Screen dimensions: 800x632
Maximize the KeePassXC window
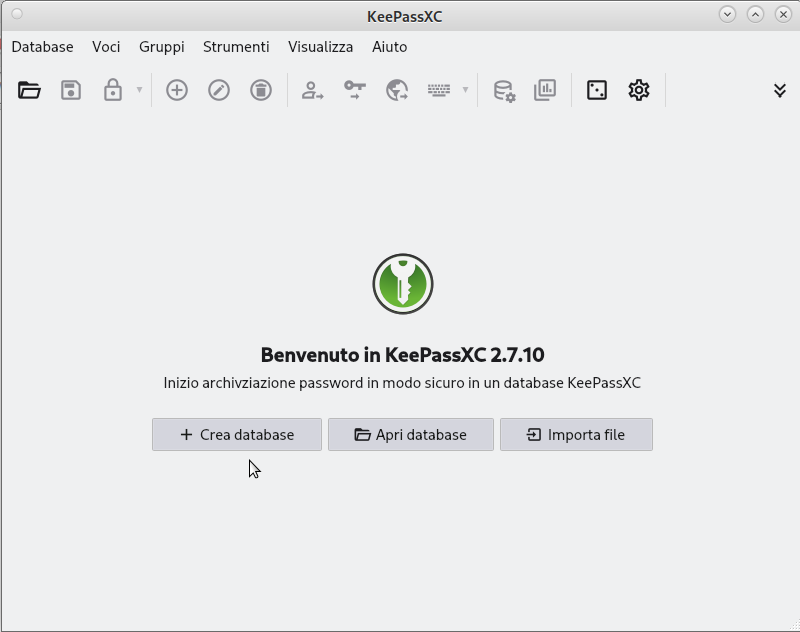pyautogui.click(x=756, y=14)
